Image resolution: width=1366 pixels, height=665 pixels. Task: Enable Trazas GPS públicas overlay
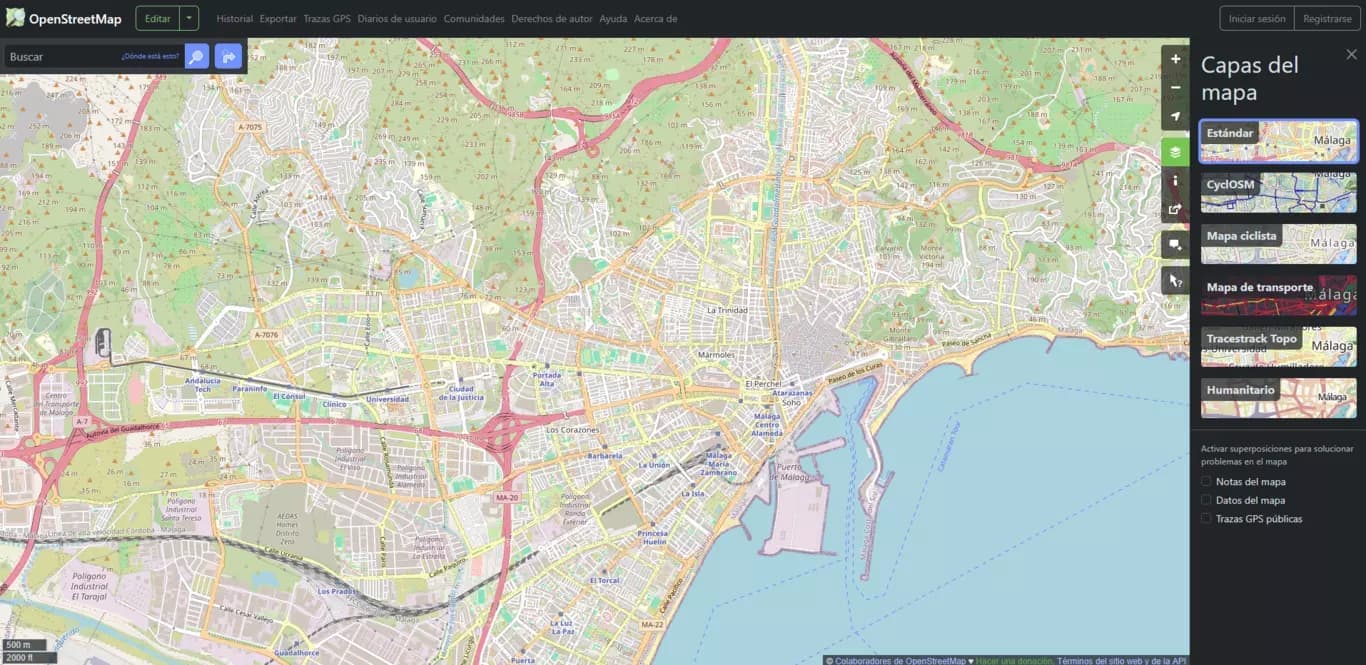pyautogui.click(x=1206, y=518)
